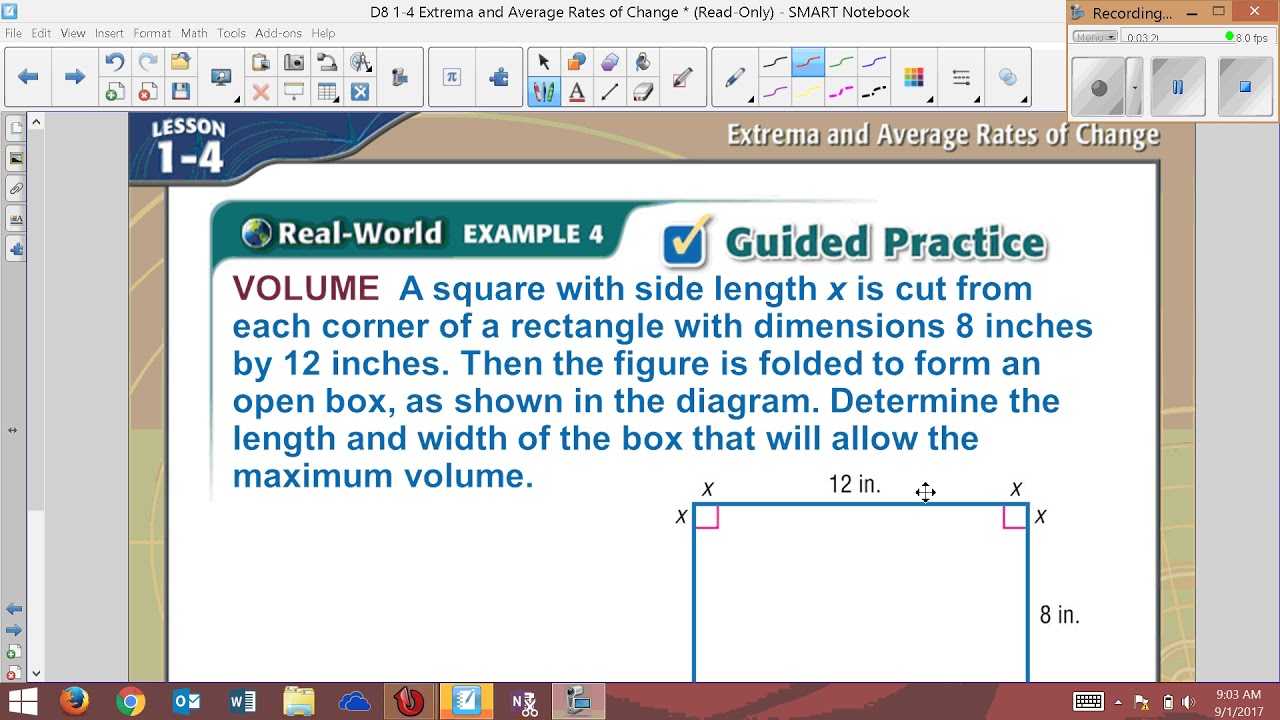Viewport: 1280px width, 720px height.
Task: Select the Fill paint bucket tool
Action: pyautogui.click(x=643, y=62)
